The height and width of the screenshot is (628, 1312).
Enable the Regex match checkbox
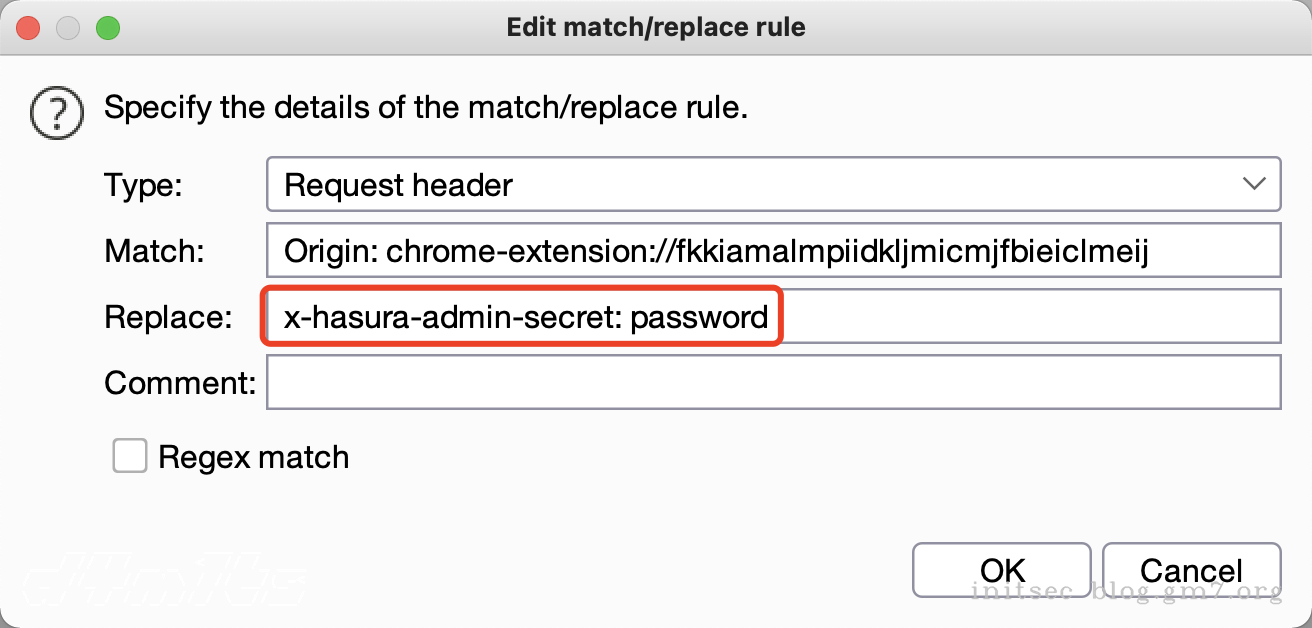pyautogui.click(x=130, y=457)
